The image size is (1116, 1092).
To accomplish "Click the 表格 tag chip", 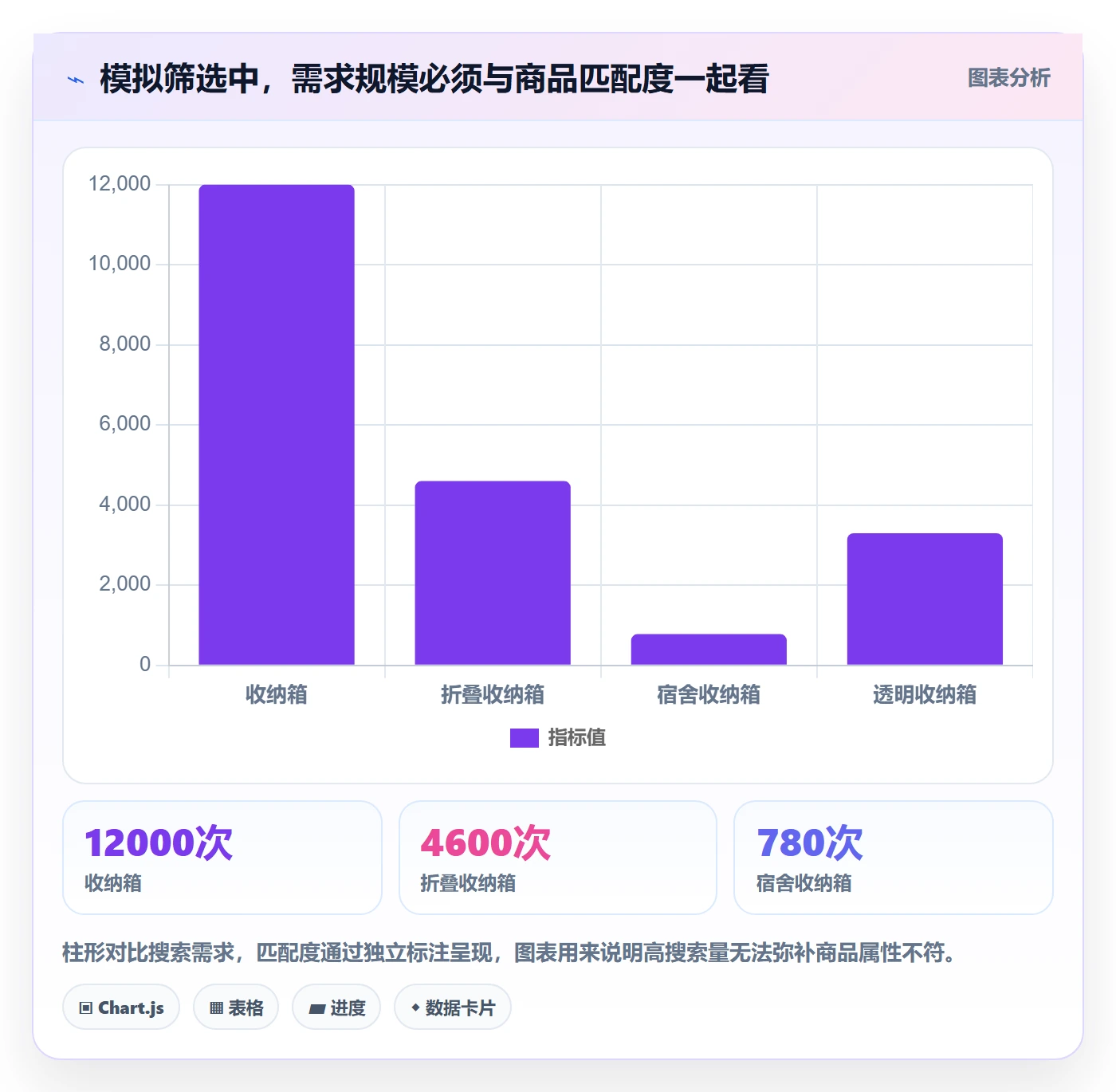I will (x=236, y=1008).
